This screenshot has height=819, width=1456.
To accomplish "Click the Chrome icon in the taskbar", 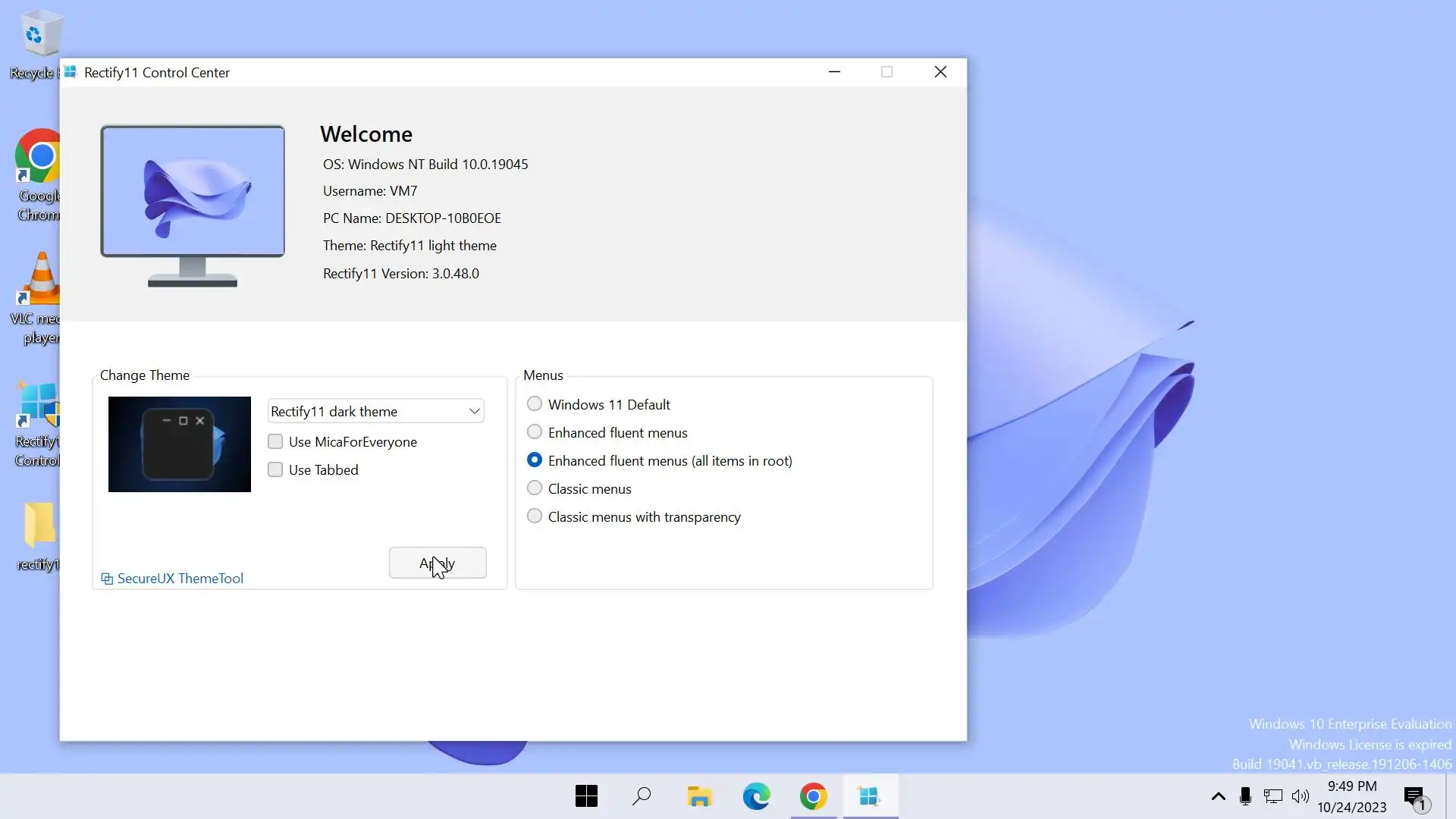I will click(813, 796).
